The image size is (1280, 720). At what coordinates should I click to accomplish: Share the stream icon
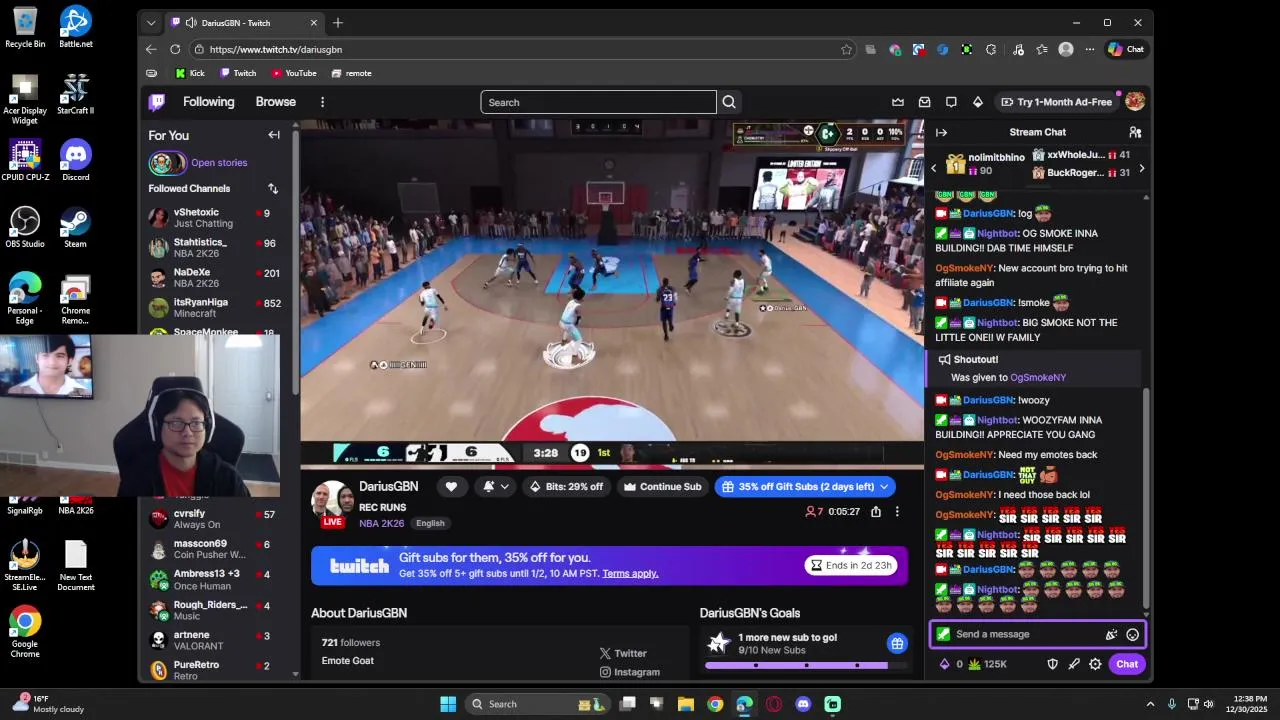[x=876, y=512]
